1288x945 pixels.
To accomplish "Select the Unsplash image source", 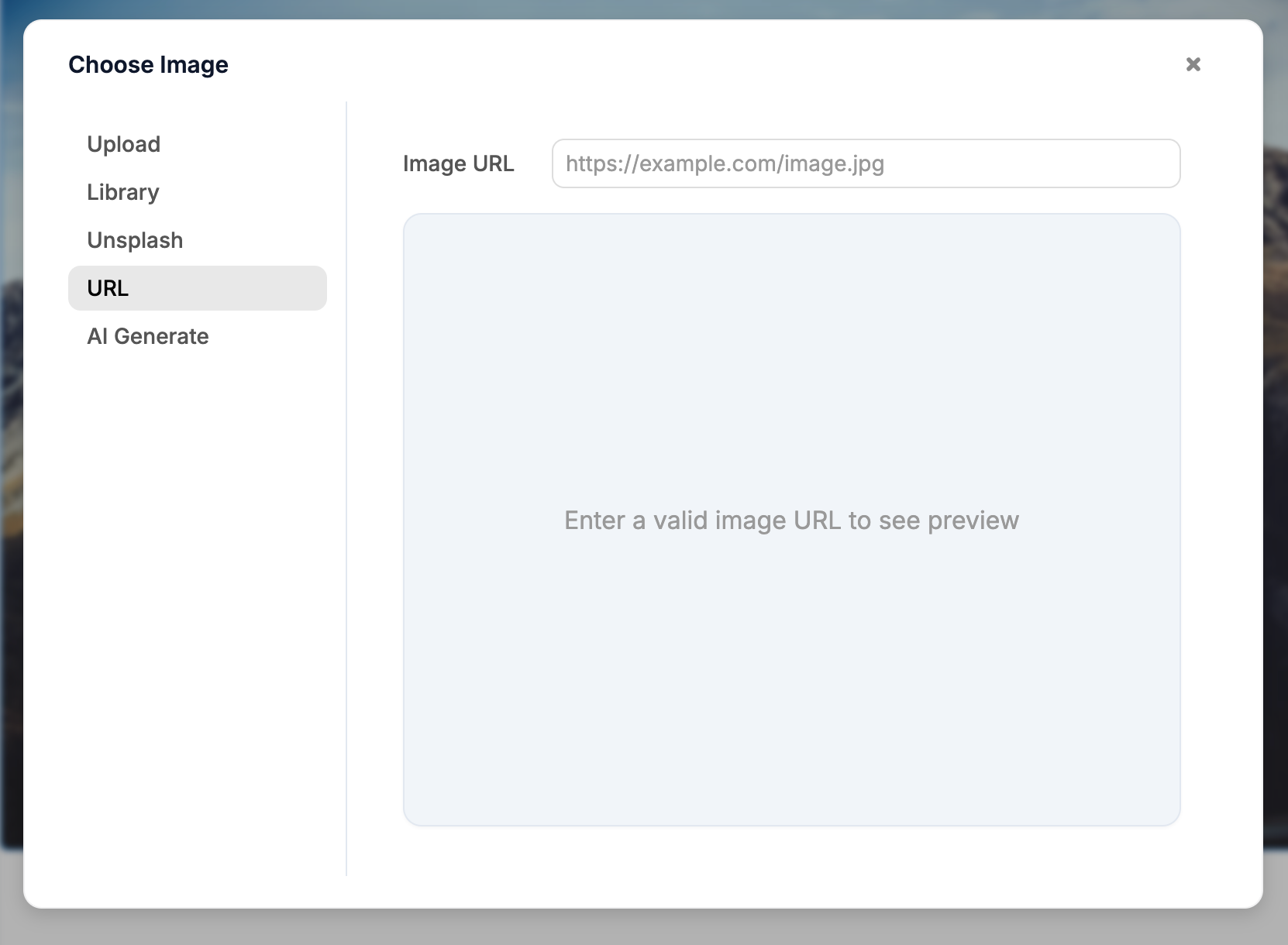I will (135, 240).
